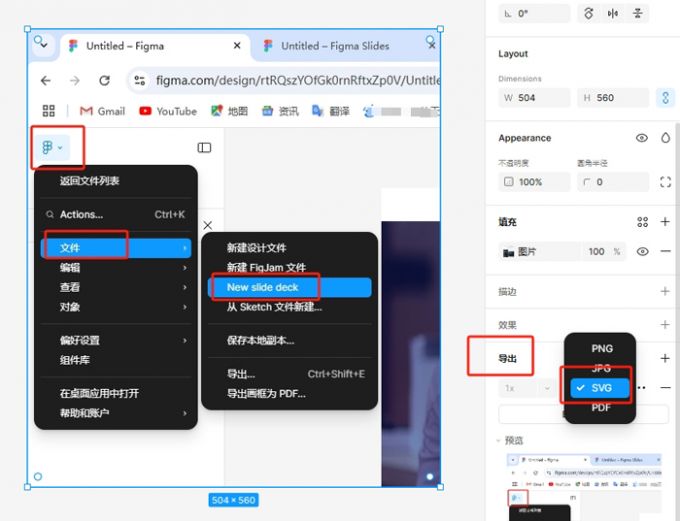Select the checked SVG format option
This screenshot has height=521, width=680.
click(600, 388)
